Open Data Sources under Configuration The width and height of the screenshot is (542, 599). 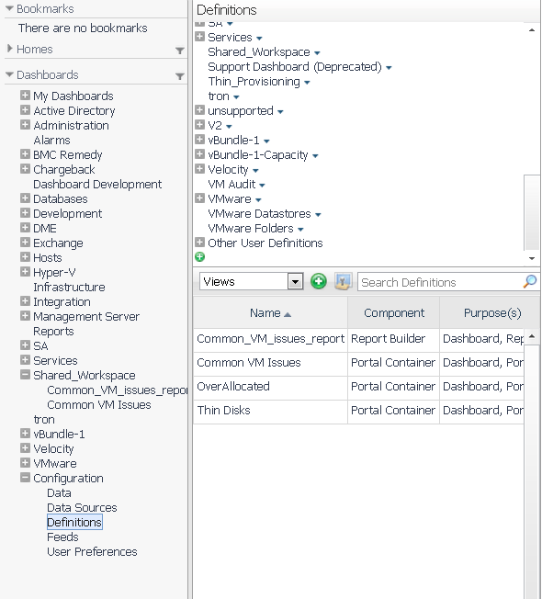[x=82, y=507]
